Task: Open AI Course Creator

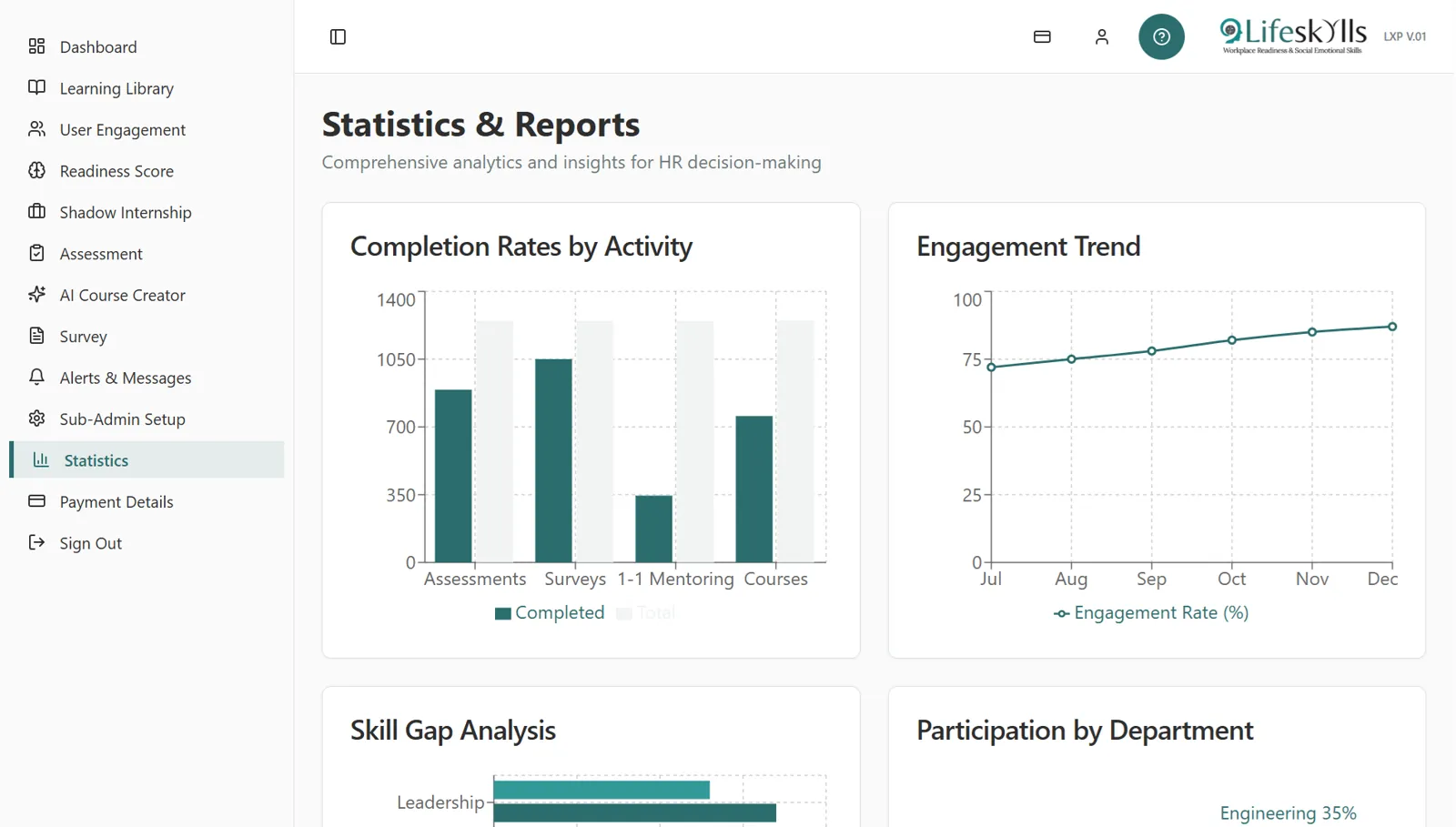Action: (147, 295)
